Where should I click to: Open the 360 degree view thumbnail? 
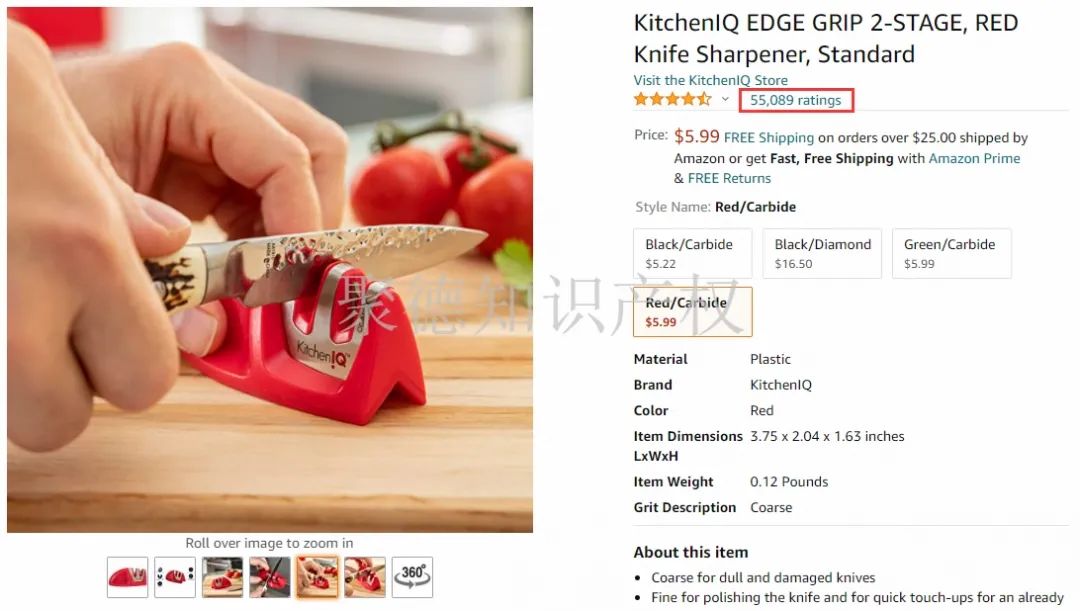click(x=412, y=577)
